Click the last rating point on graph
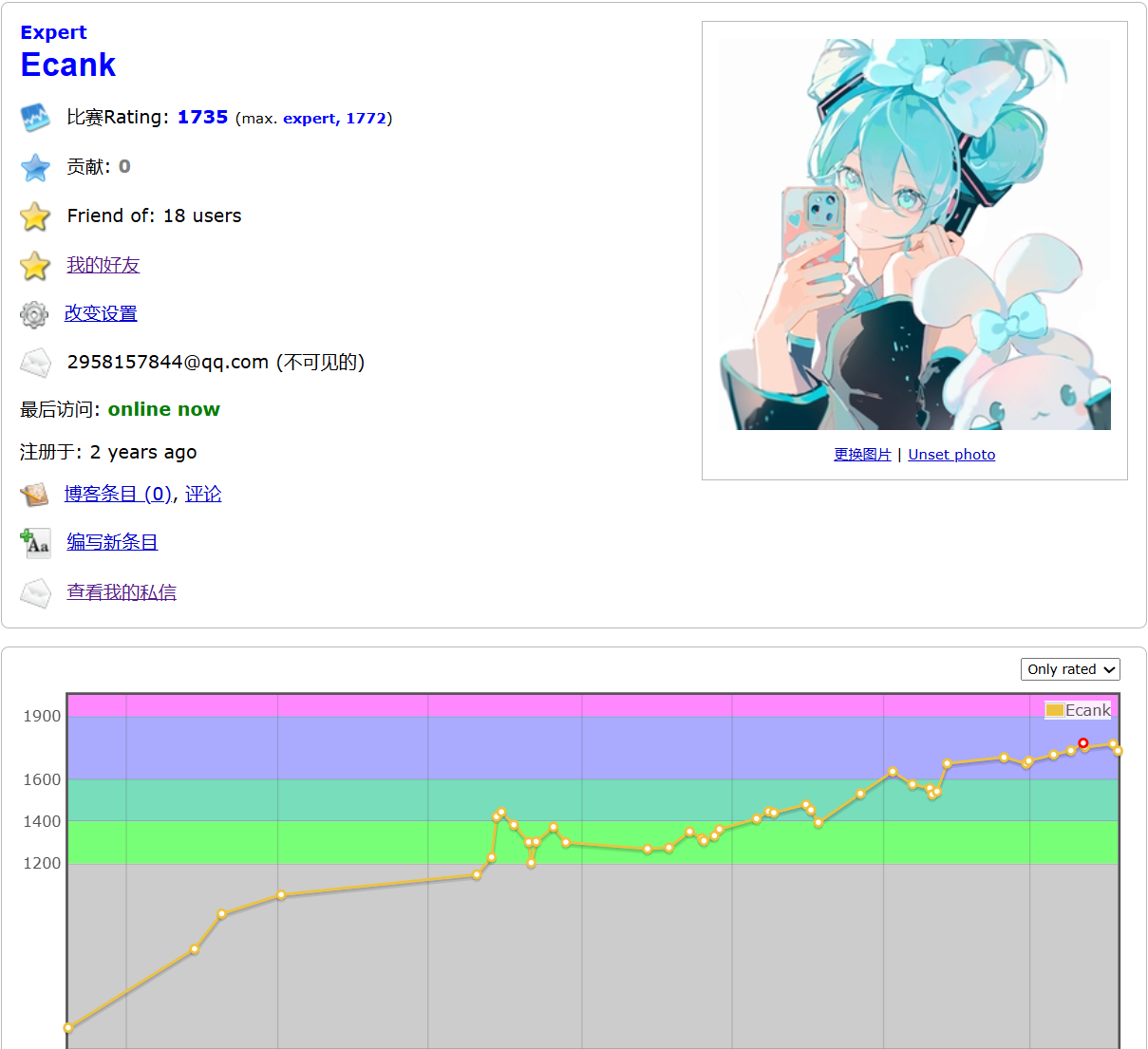 [1119, 751]
